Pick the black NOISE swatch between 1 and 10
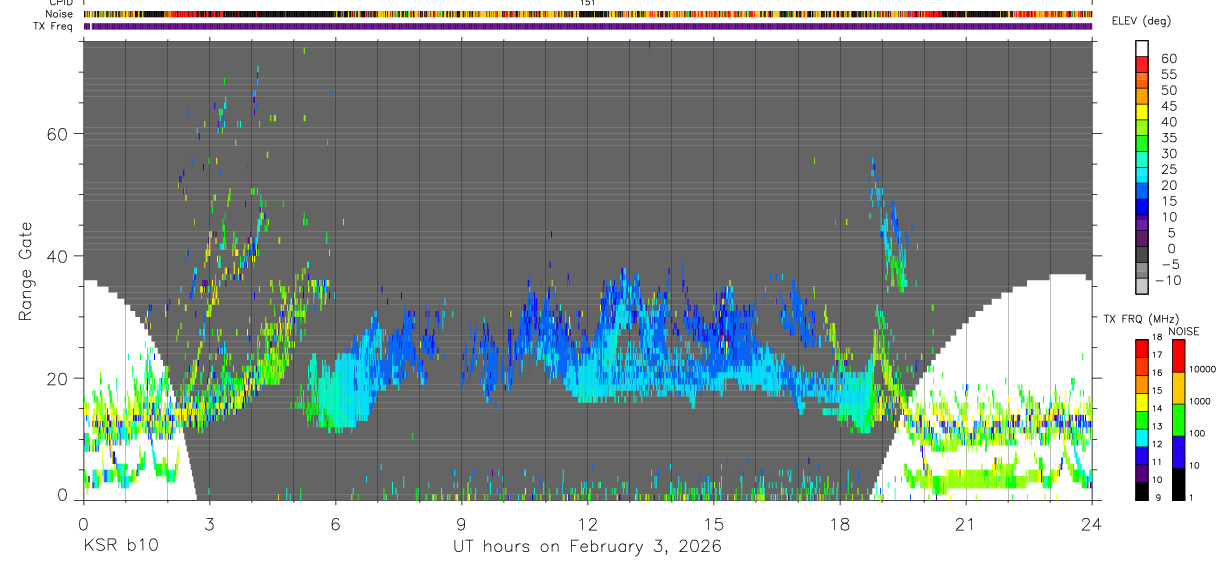 [1177, 483]
